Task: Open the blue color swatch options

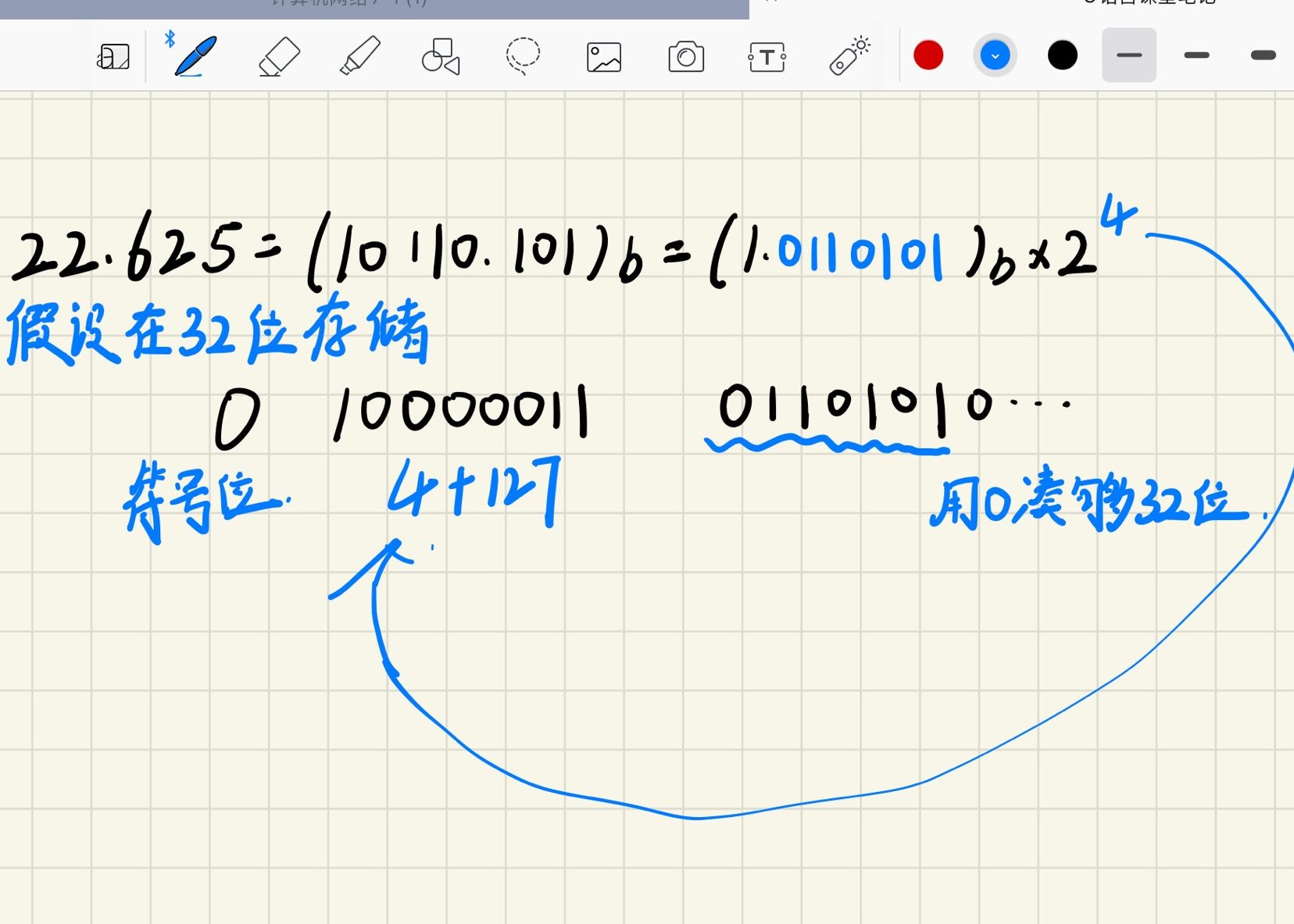Action: click(x=995, y=55)
